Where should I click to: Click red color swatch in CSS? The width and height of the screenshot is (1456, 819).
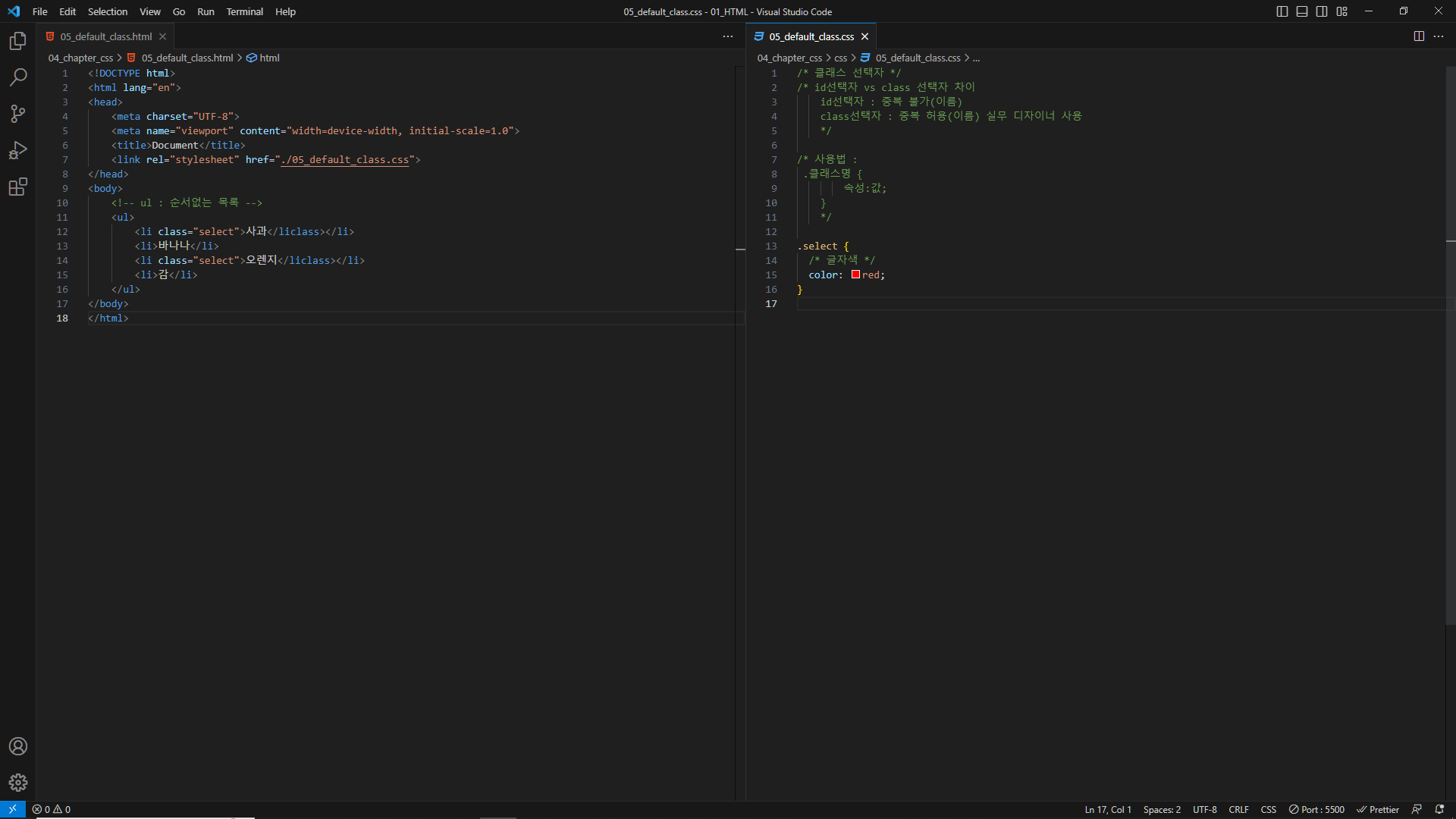pyautogui.click(x=855, y=275)
